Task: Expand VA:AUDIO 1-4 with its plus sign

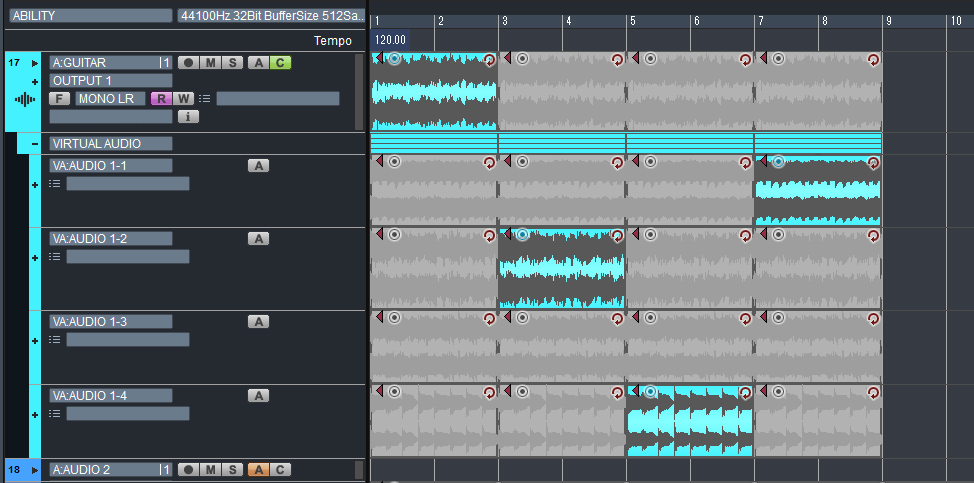Action: coord(35,415)
